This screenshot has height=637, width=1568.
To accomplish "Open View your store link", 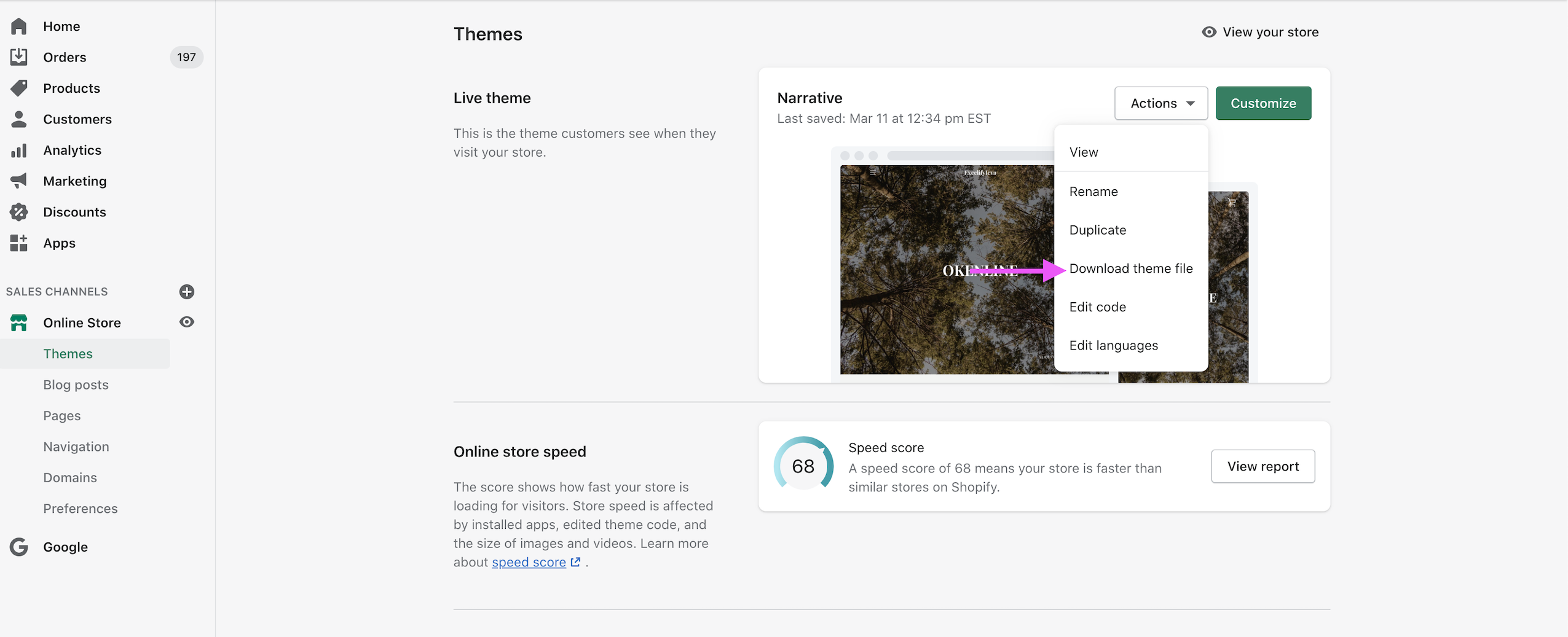I will click(1260, 32).
